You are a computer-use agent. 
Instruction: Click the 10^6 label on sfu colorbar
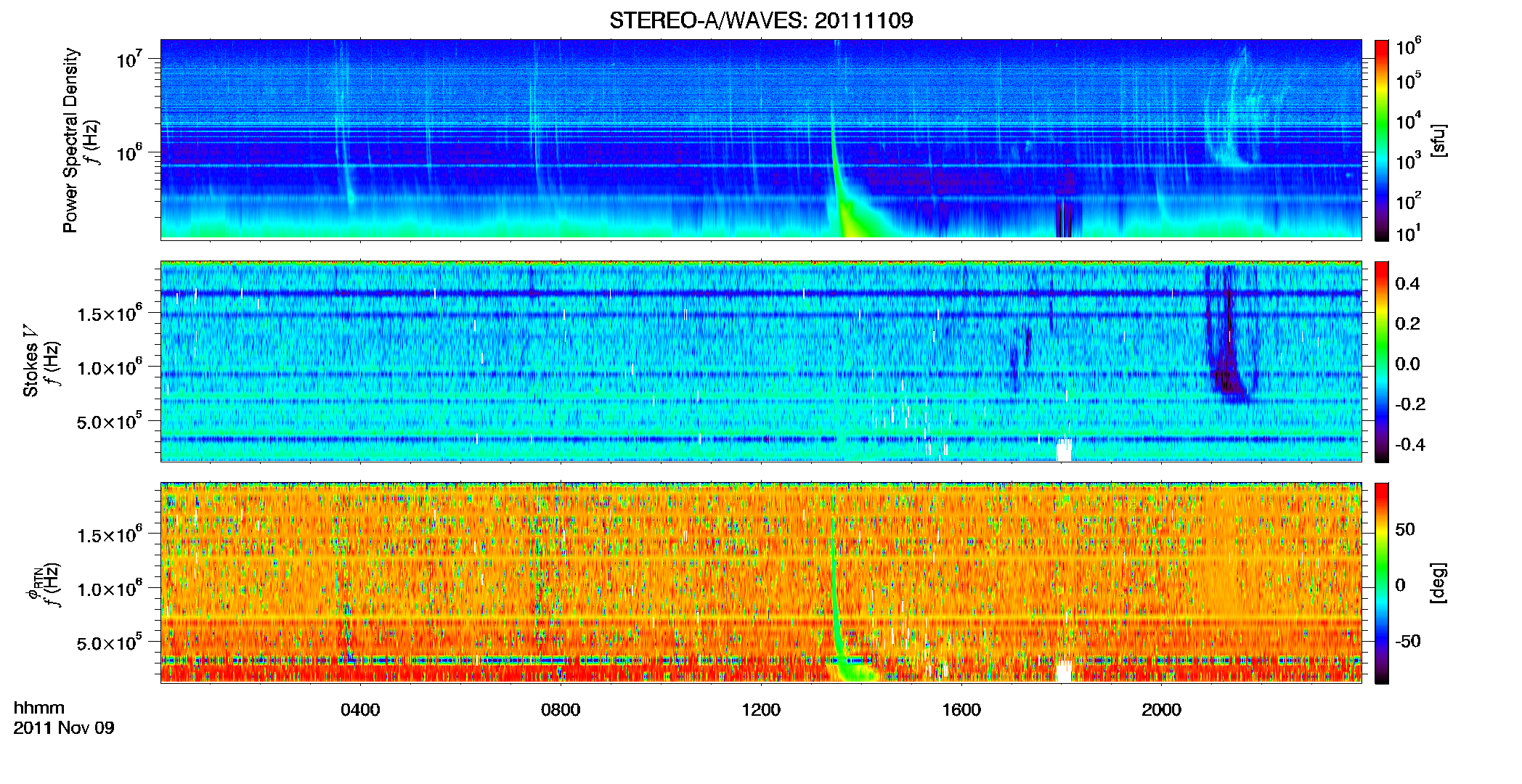tap(1409, 46)
